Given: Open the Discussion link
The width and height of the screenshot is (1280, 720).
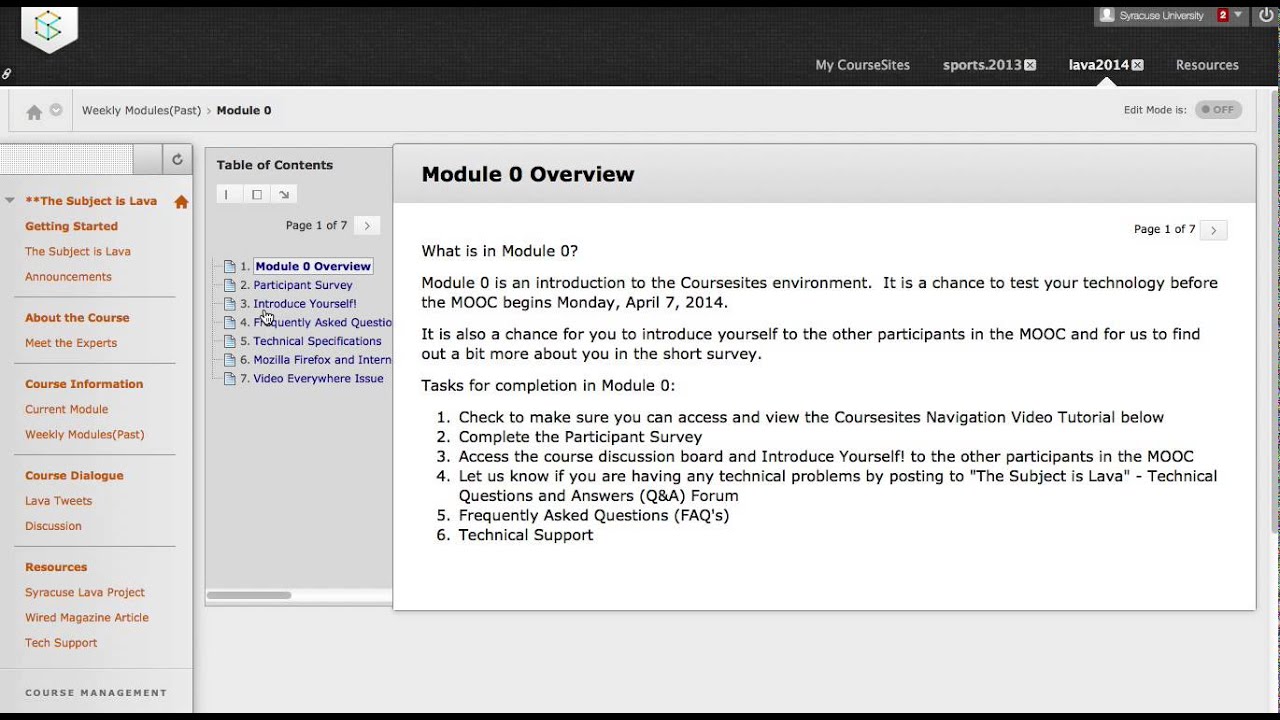Looking at the screenshot, I should [53, 526].
